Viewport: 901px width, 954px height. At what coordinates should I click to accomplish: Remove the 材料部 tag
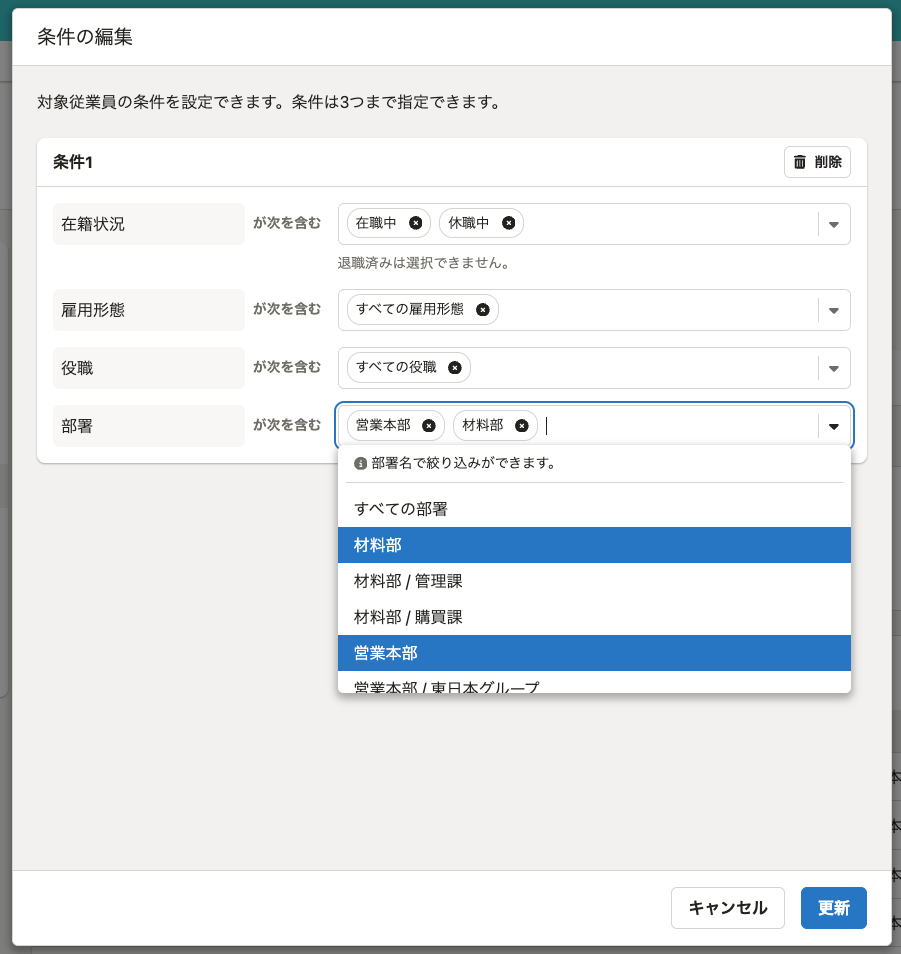coord(522,426)
